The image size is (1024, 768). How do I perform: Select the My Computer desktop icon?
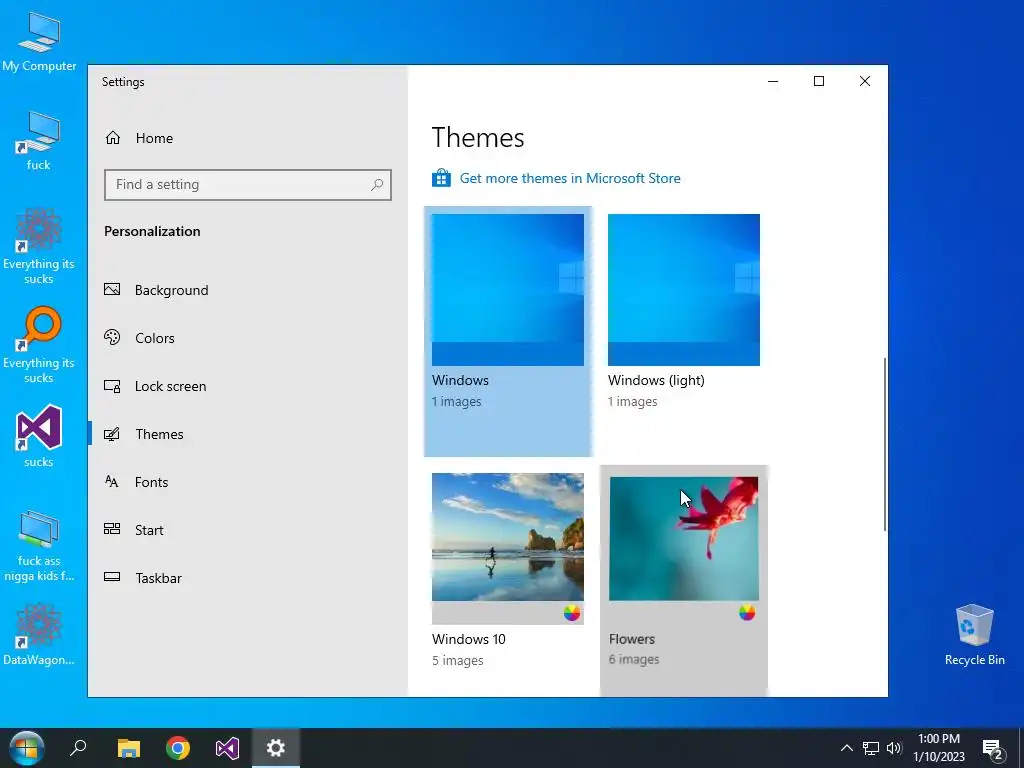coord(39,42)
